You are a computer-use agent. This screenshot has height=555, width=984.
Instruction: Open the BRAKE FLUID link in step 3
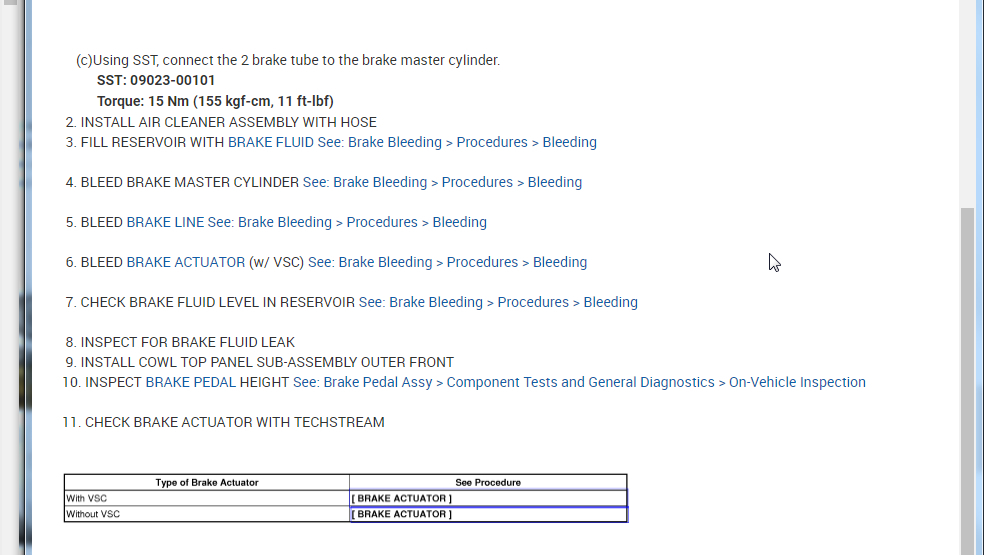(x=270, y=142)
